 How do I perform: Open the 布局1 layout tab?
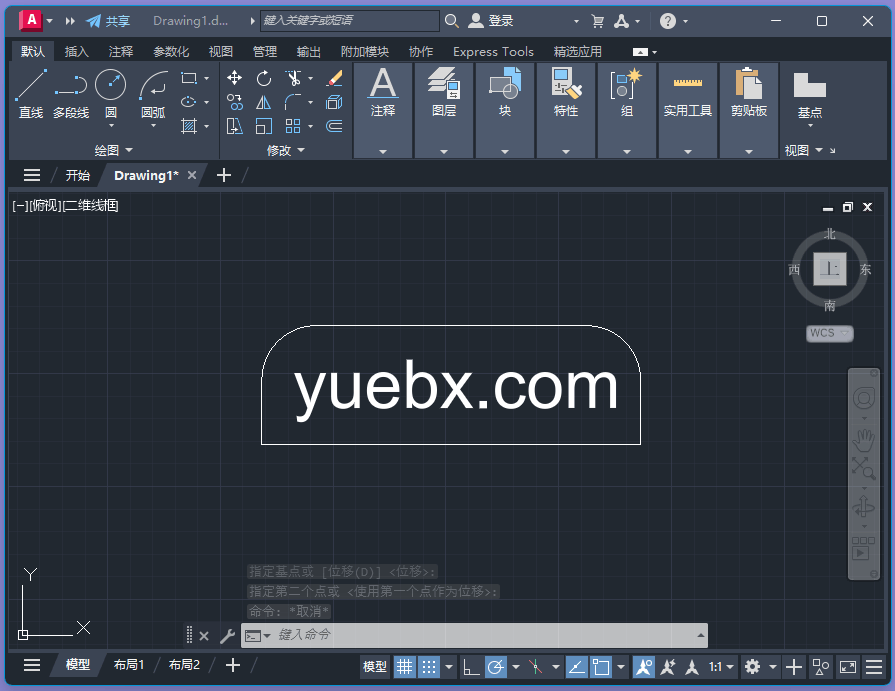pos(129,665)
